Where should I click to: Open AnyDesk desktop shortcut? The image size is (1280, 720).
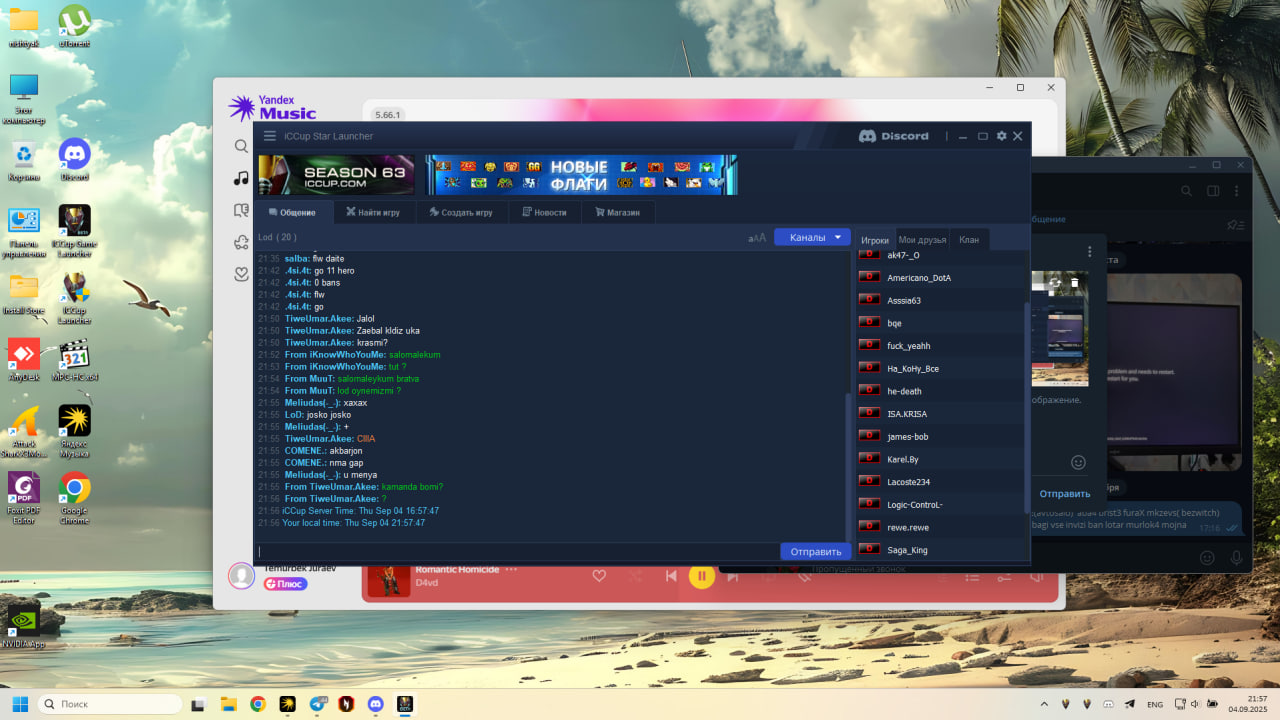coord(23,360)
